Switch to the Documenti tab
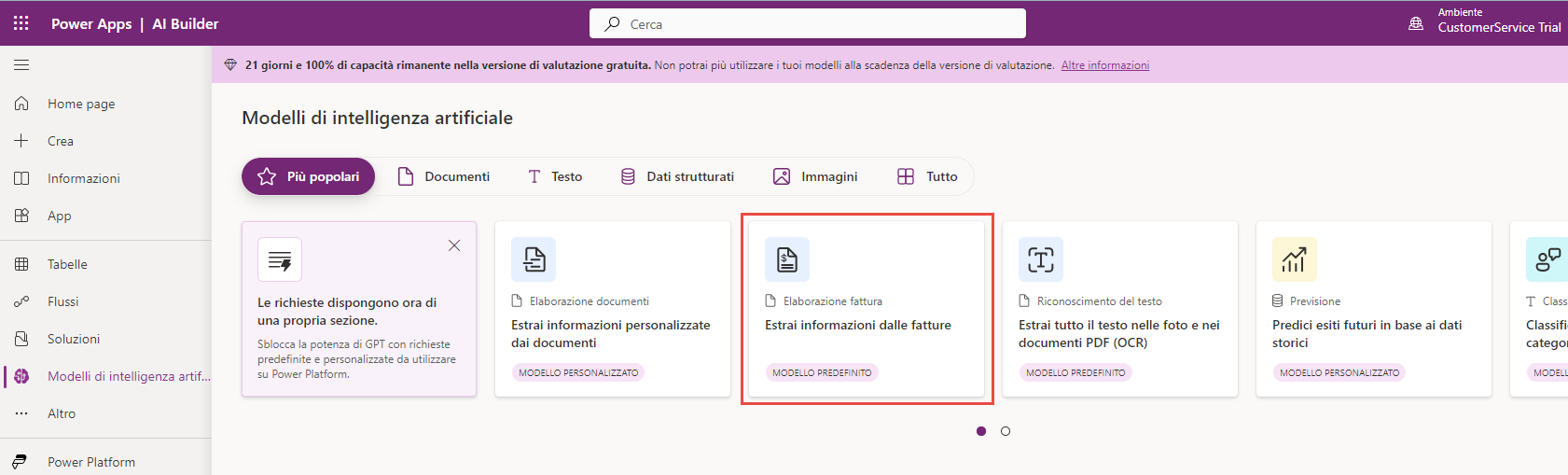This screenshot has width=1568, height=475. [x=444, y=176]
